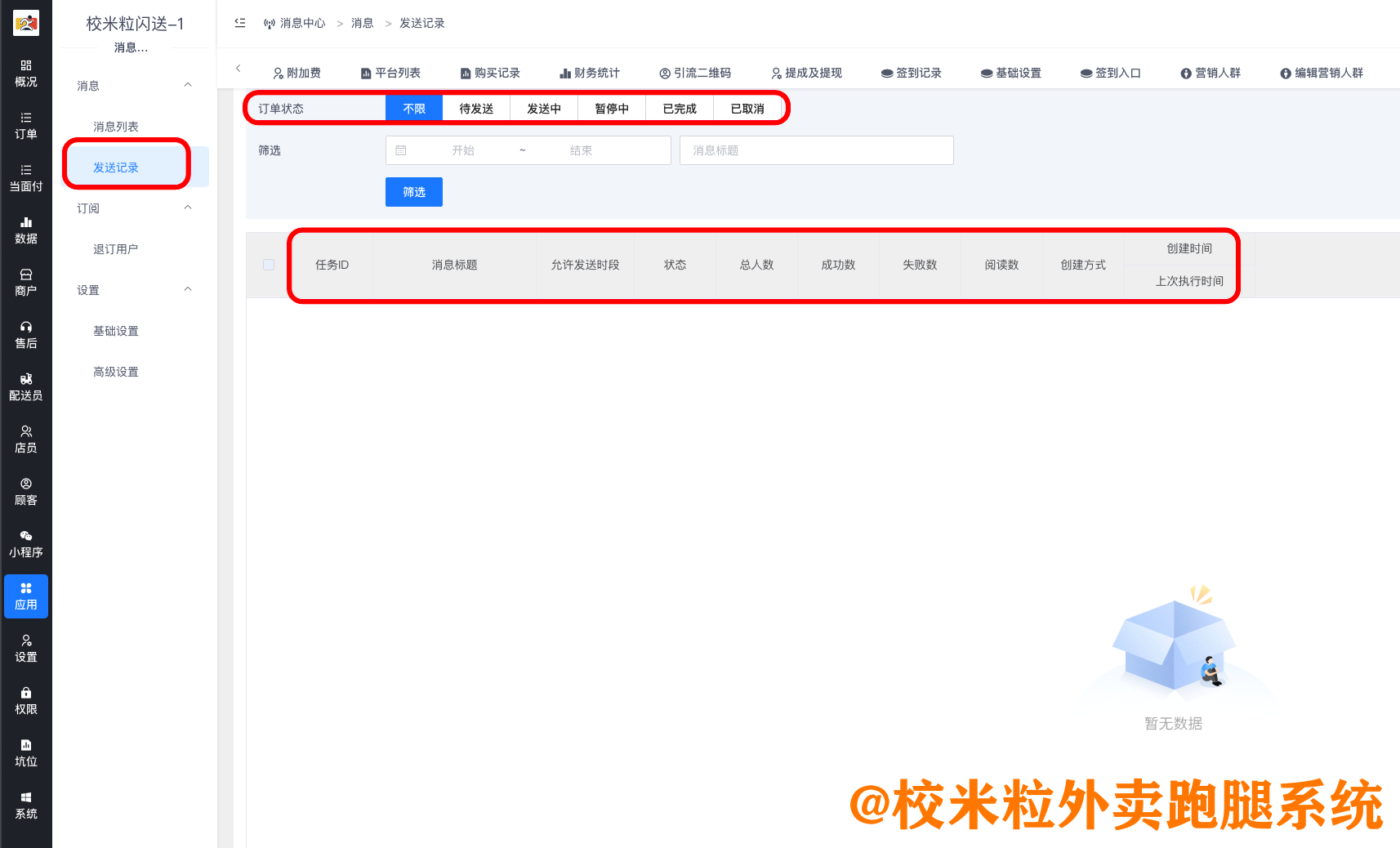Switch order status to 待发送
Image resolution: width=1400 pixels, height=848 pixels.
(475, 107)
